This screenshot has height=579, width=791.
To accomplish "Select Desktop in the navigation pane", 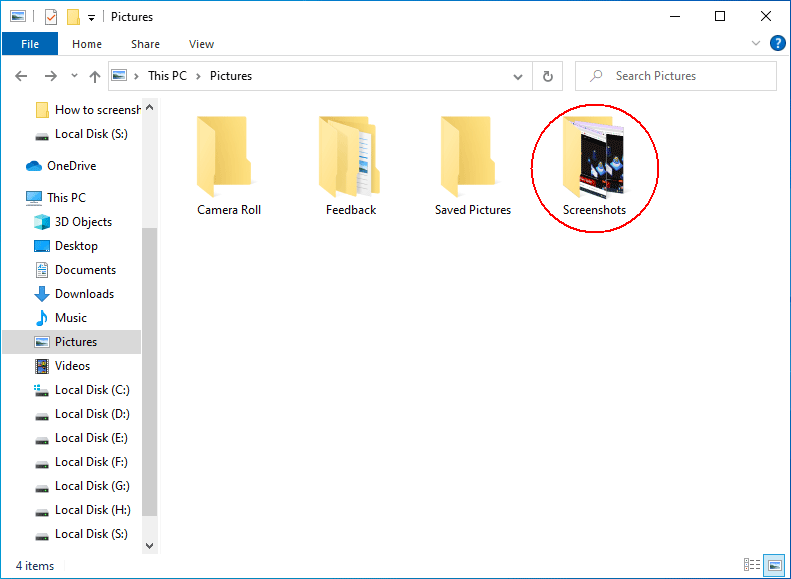I will click(66, 246).
